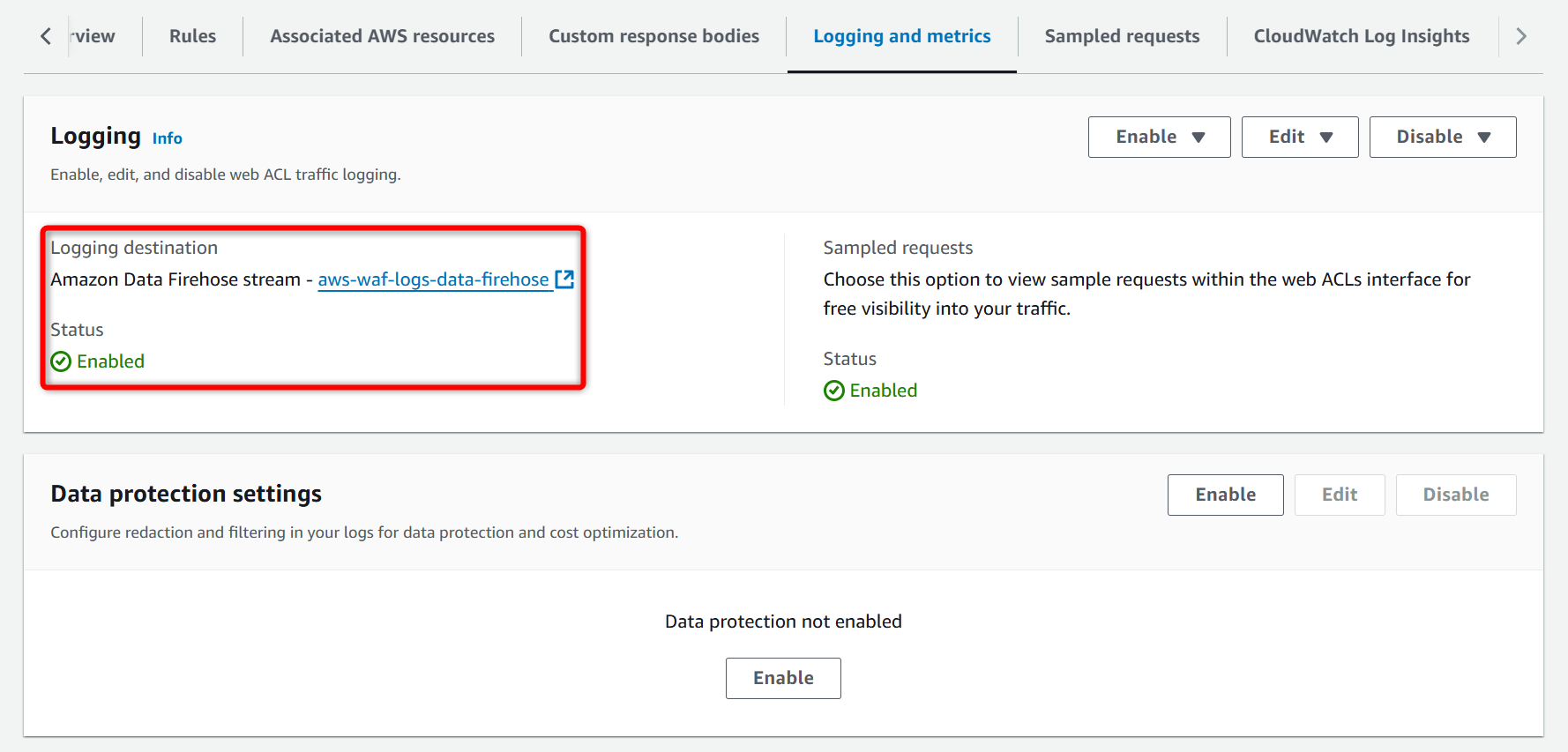Click the greyed-out Edit button in Data protection
This screenshot has height=752, width=1568.
pos(1339,495)
